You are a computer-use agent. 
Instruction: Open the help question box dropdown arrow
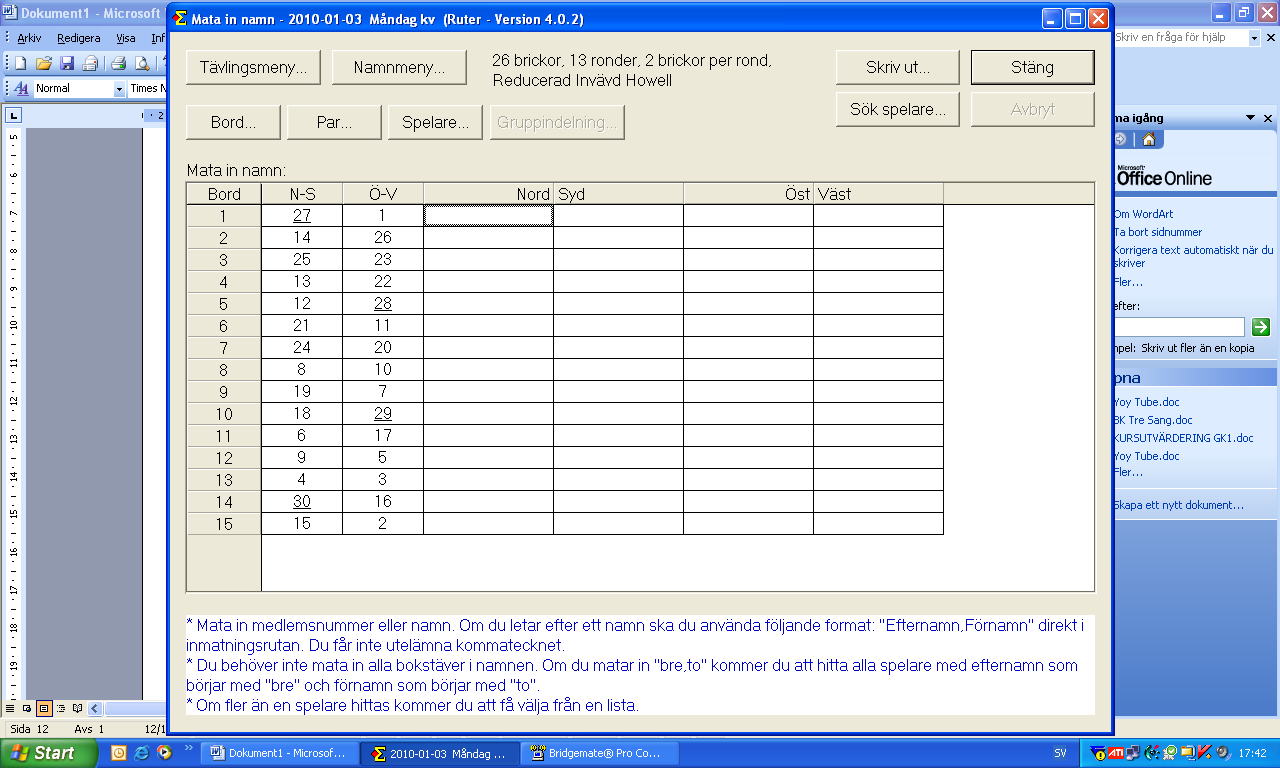[x=1254, y=37]
